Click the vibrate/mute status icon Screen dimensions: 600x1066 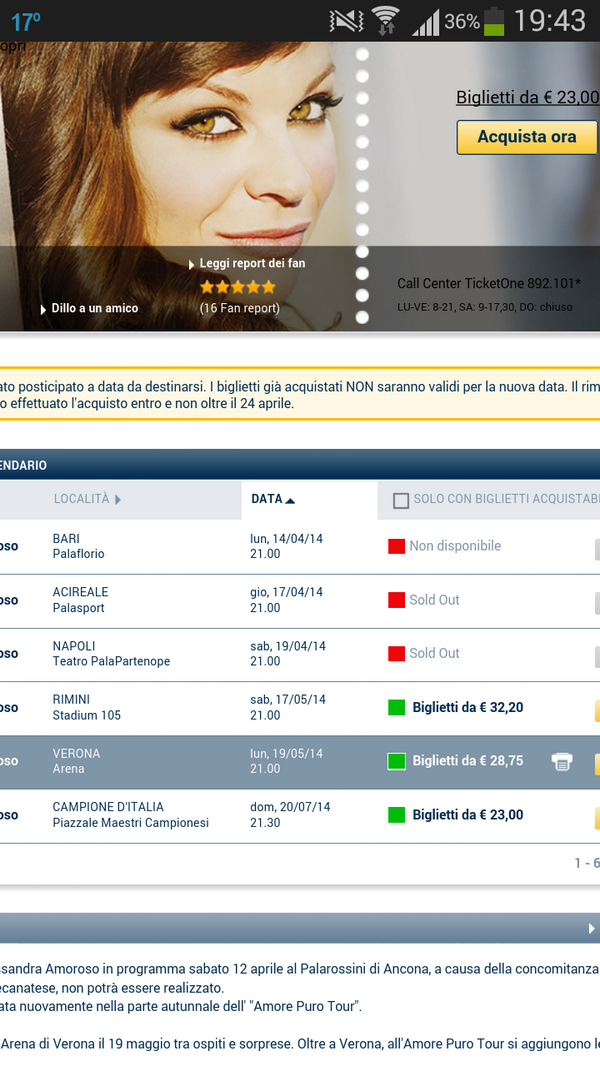coord(347,21)
